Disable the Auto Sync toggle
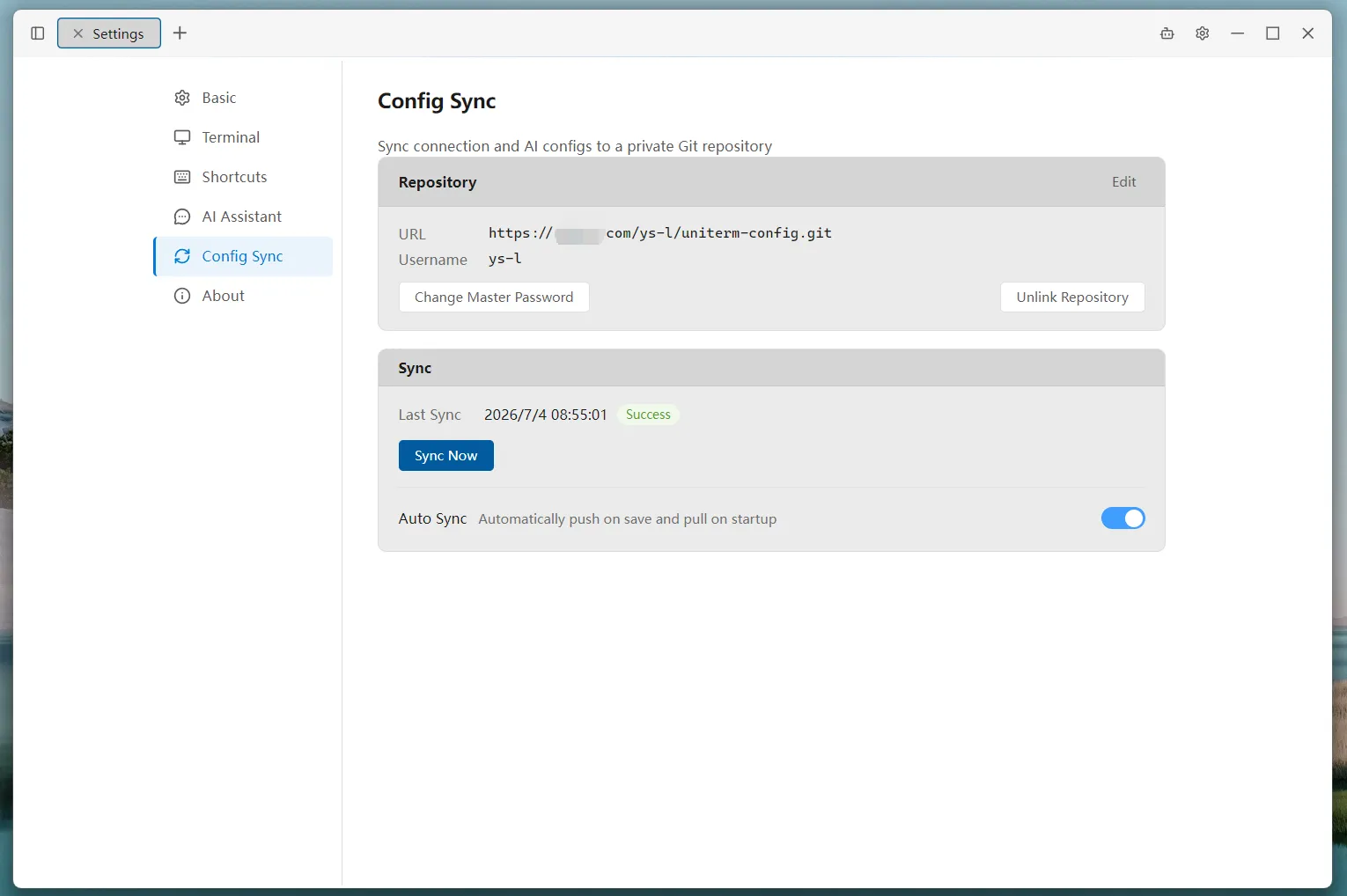 (1122, 518)
